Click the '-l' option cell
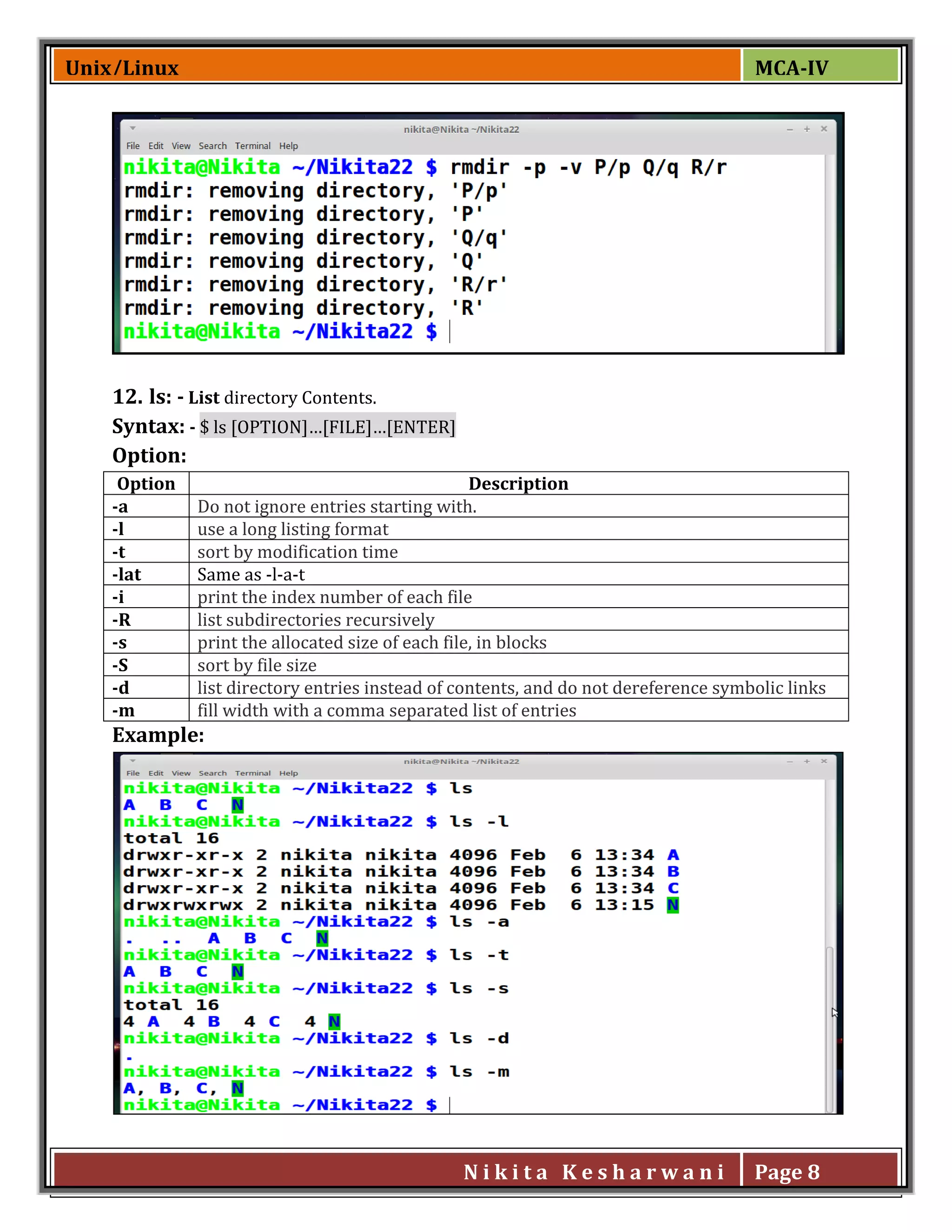This screenshot has width=952, height=1232. pyautogui.click(x=146, y=529)
